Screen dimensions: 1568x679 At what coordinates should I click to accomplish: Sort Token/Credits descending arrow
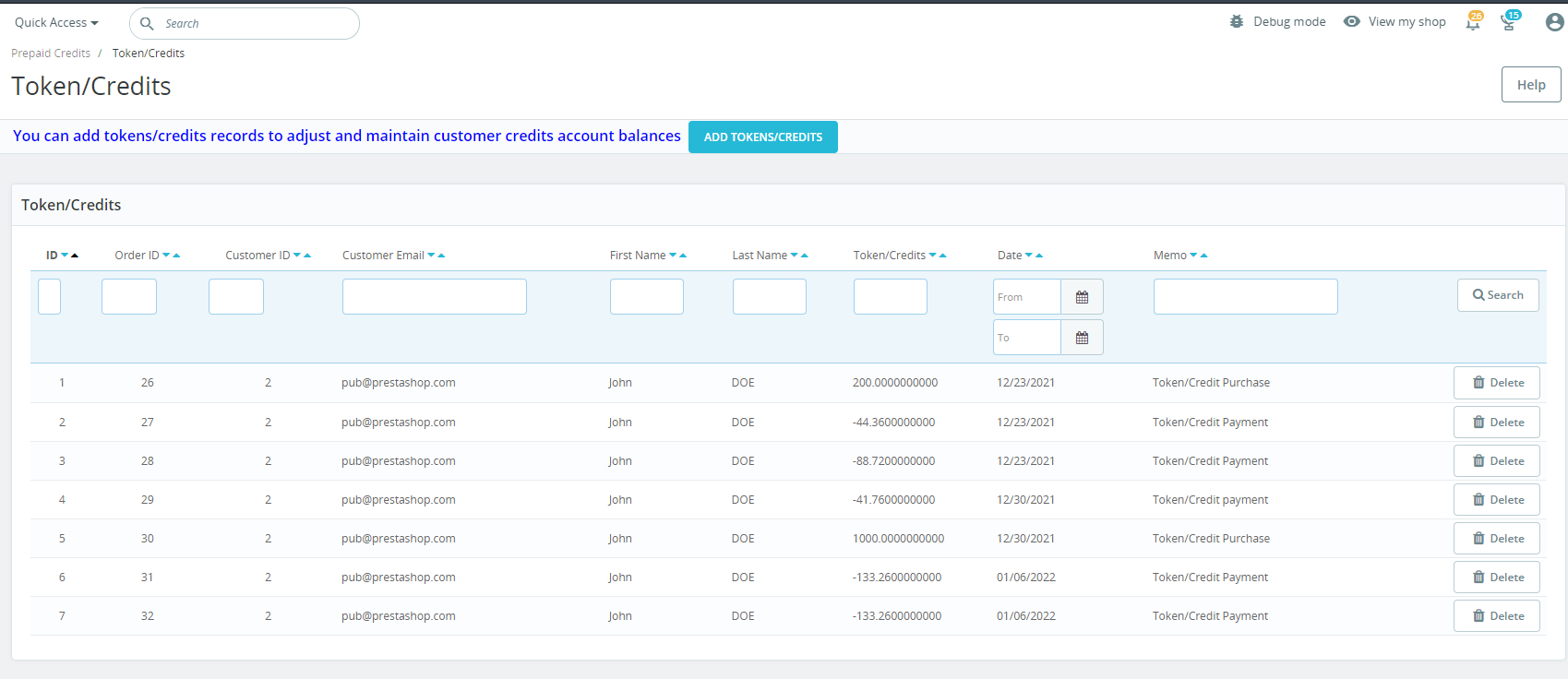point(932,256)
